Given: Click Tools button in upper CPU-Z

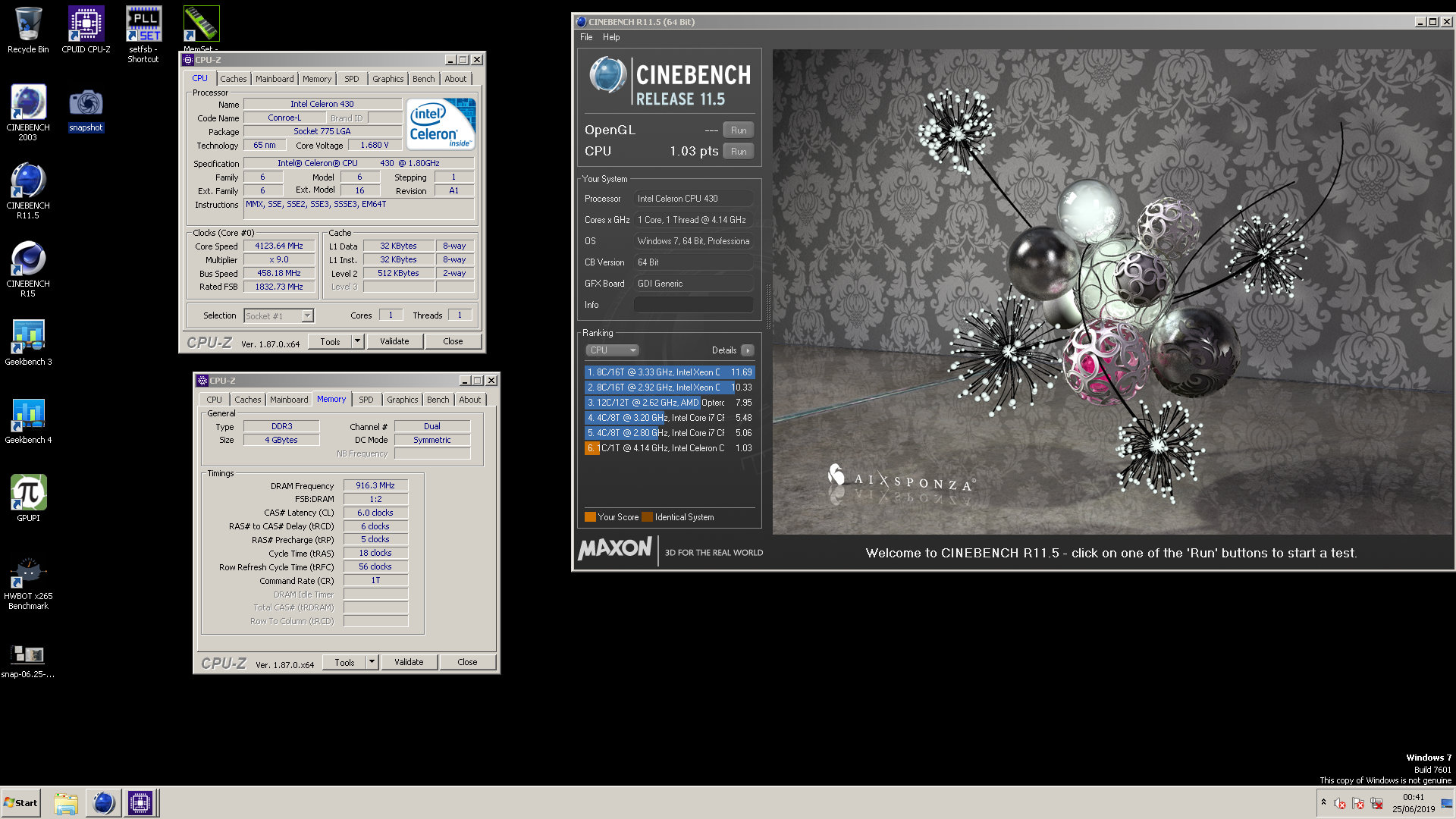Looking at the screenshot, I should pos(330,341).
